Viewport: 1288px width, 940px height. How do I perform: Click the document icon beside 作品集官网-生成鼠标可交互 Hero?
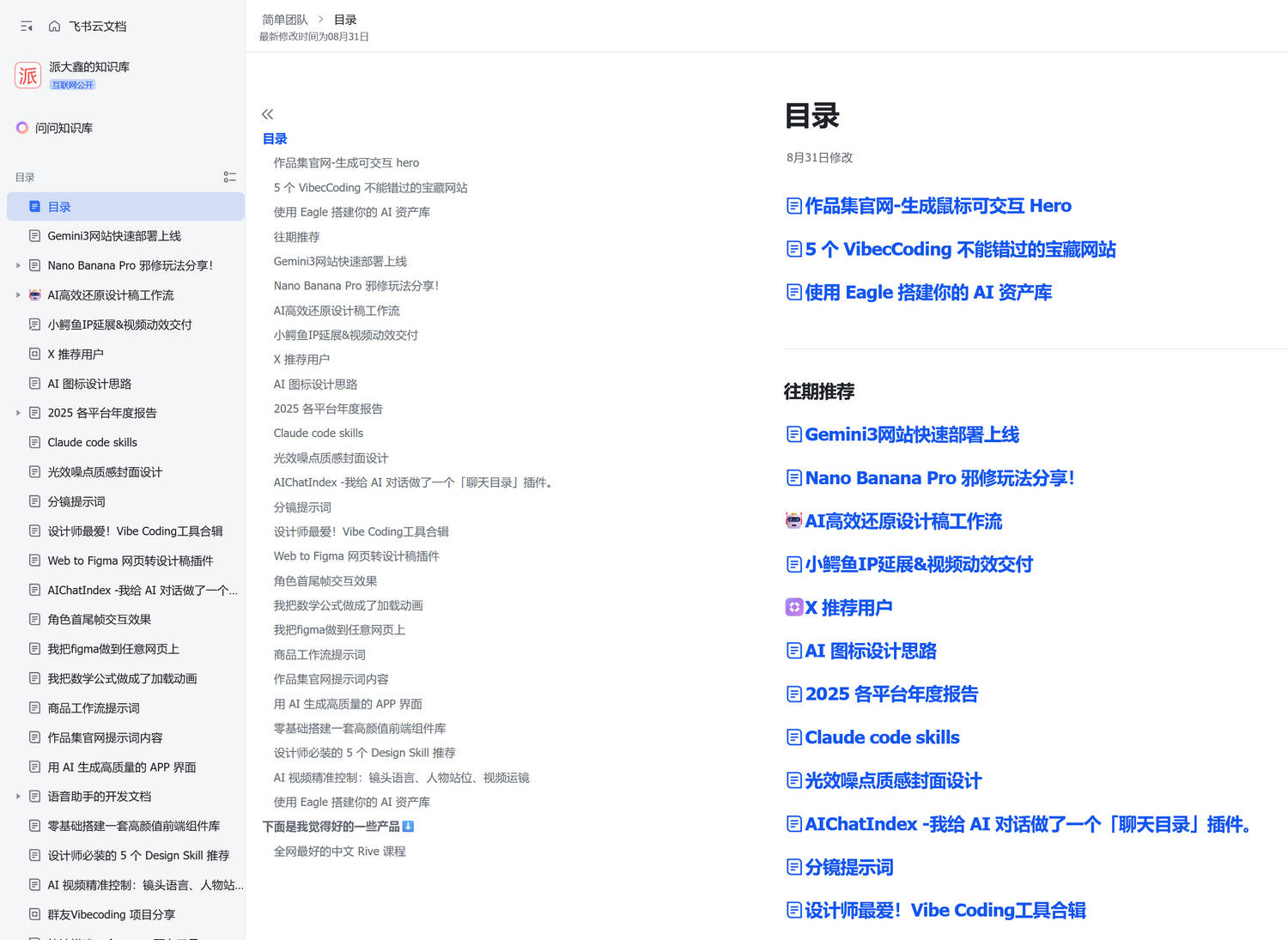pos(794,206)
